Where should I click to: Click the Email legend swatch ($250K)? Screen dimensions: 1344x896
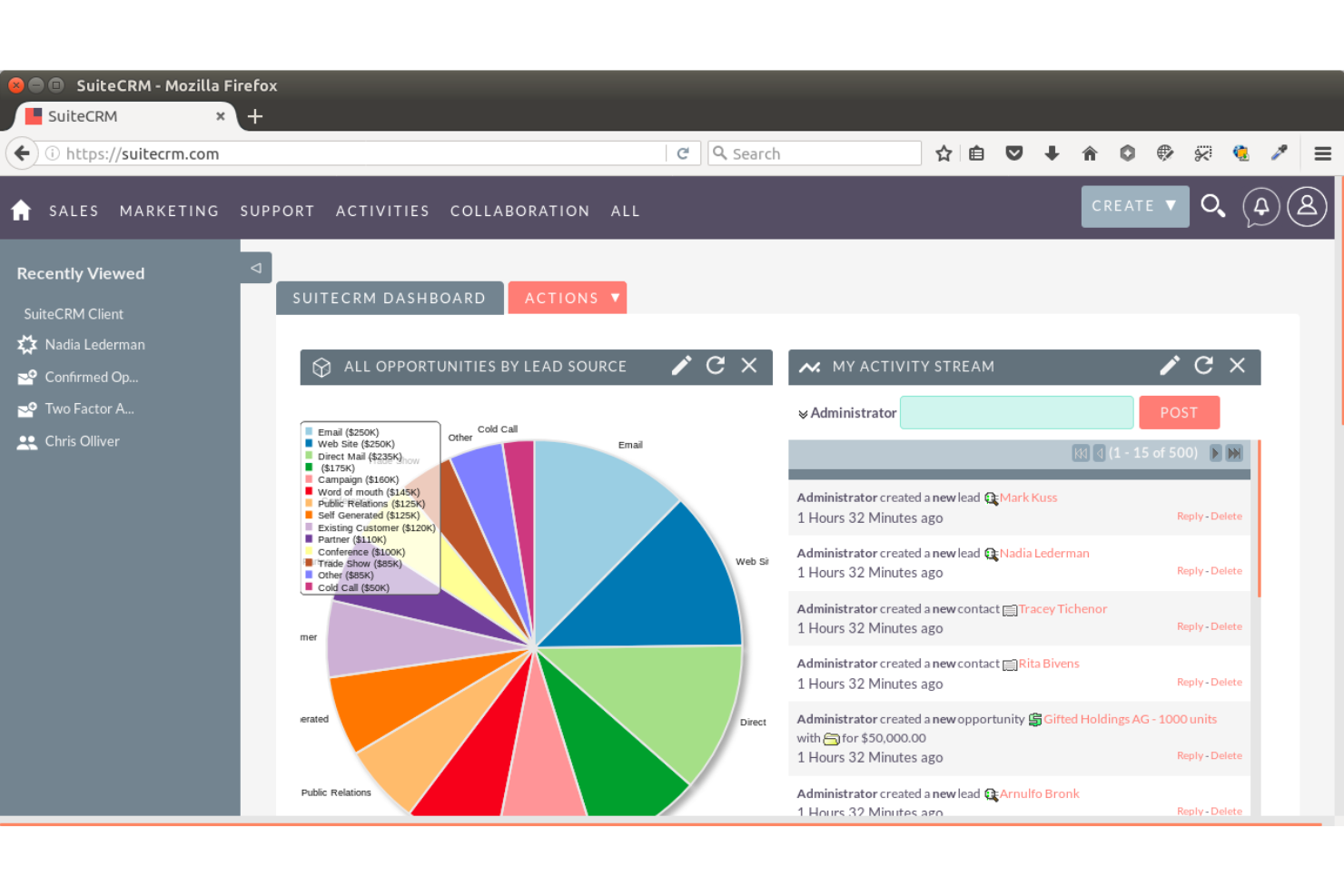[309, 432]
